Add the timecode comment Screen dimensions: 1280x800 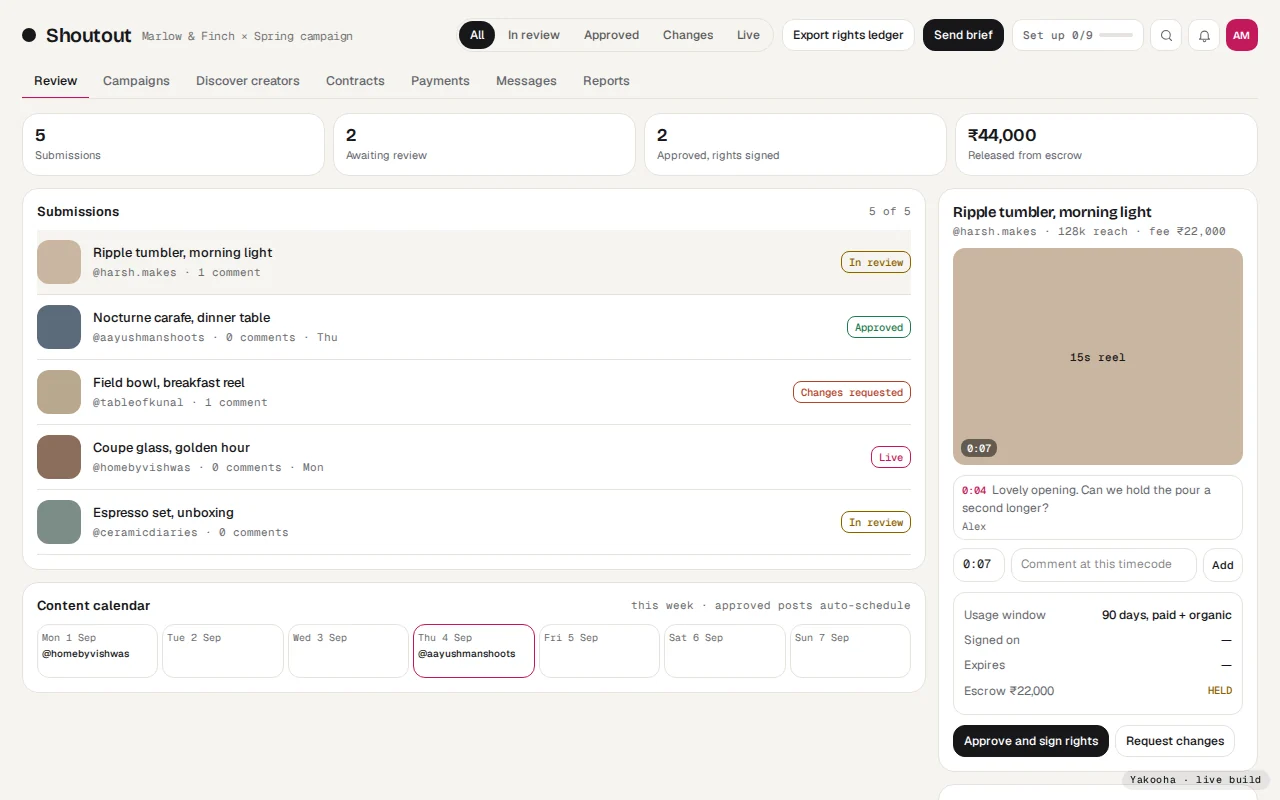click(1223, 565)
